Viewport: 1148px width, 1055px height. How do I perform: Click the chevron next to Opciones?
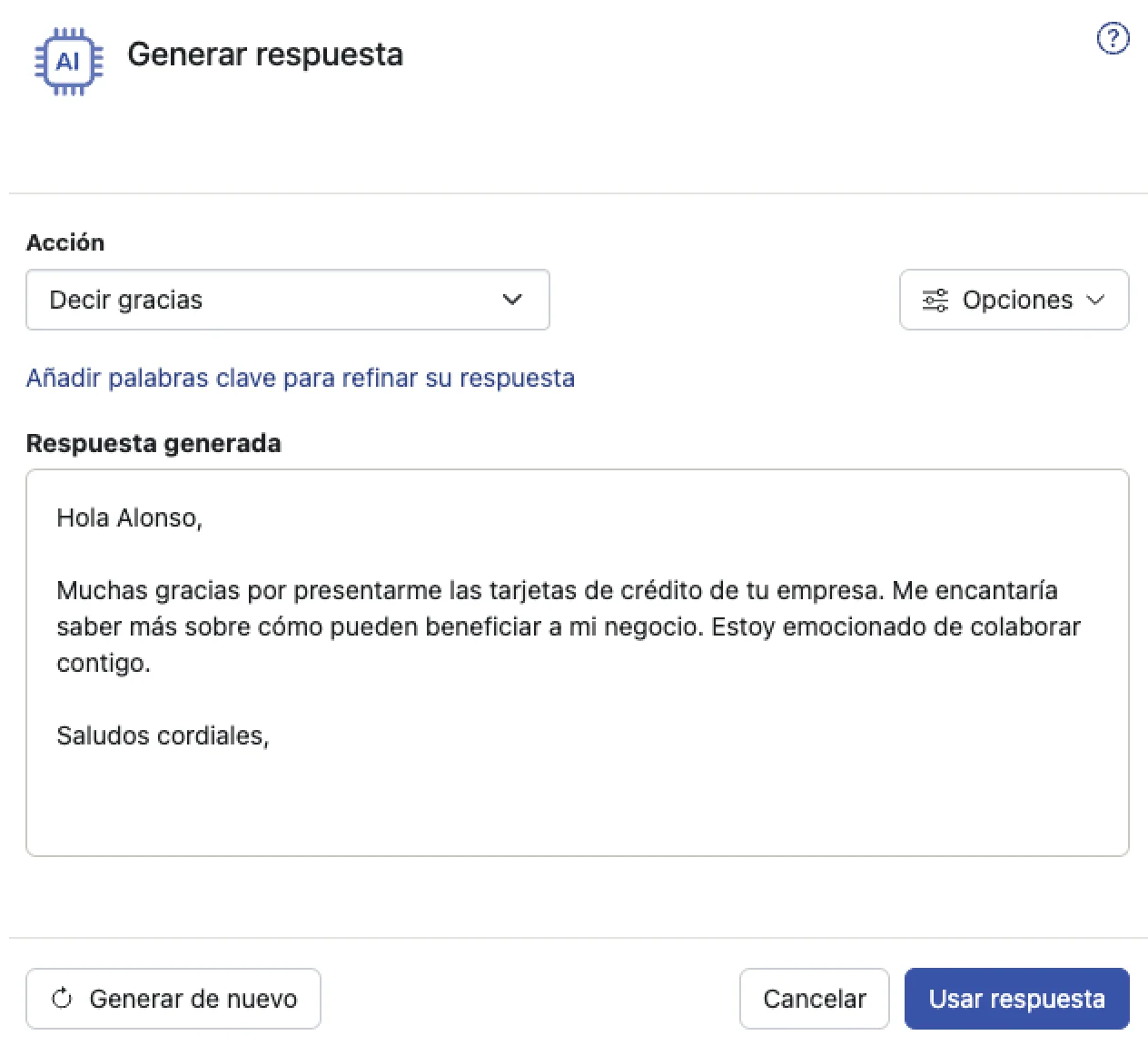click(1096, 300)
